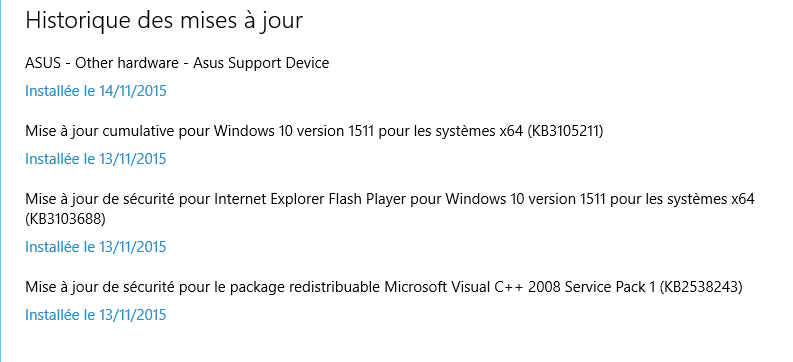This screenshot has height=362, width=793.
Task: Click the words Asus Support Device
Action: click(x=261, y=63)
